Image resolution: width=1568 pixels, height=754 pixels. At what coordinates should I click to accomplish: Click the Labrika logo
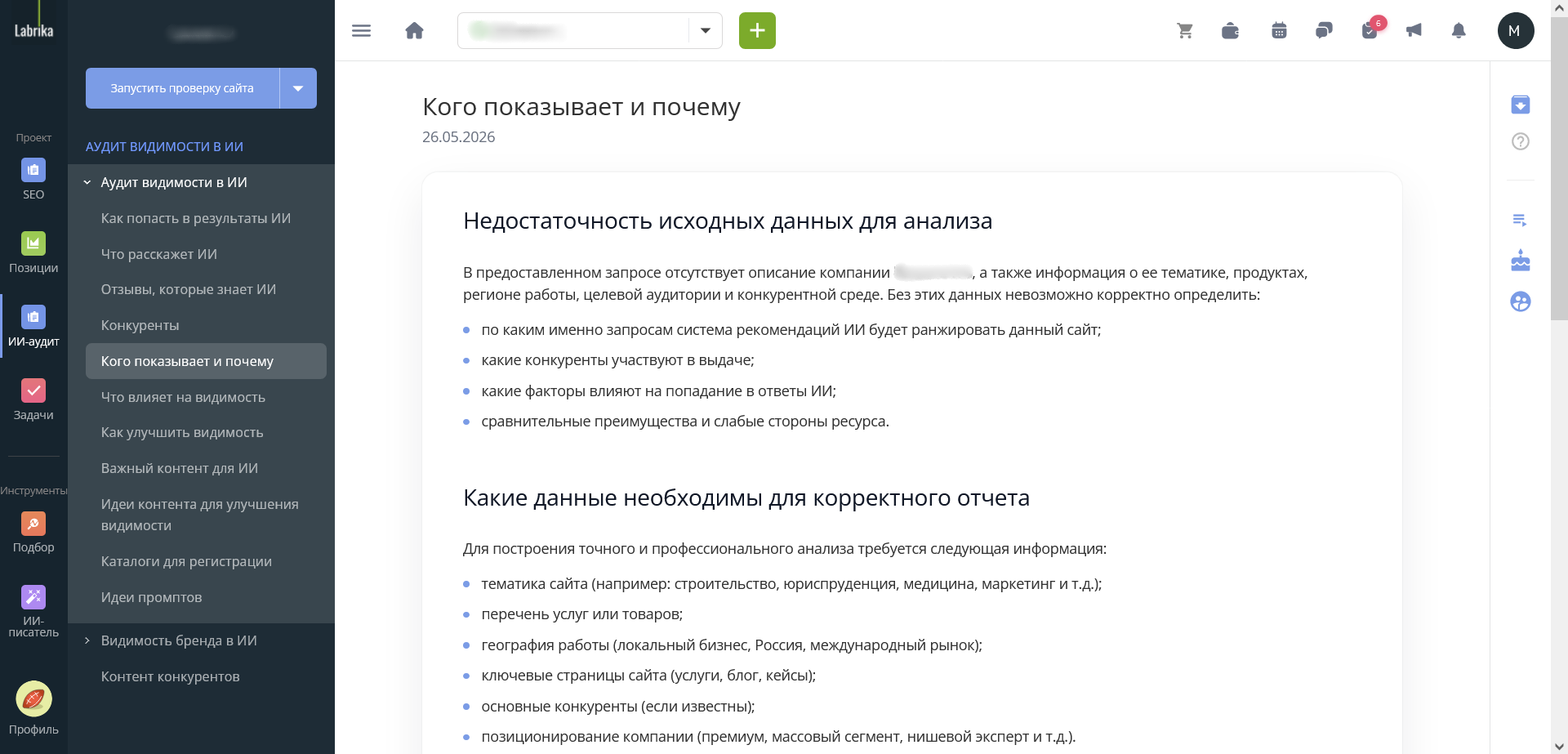(x=33, y=30)
